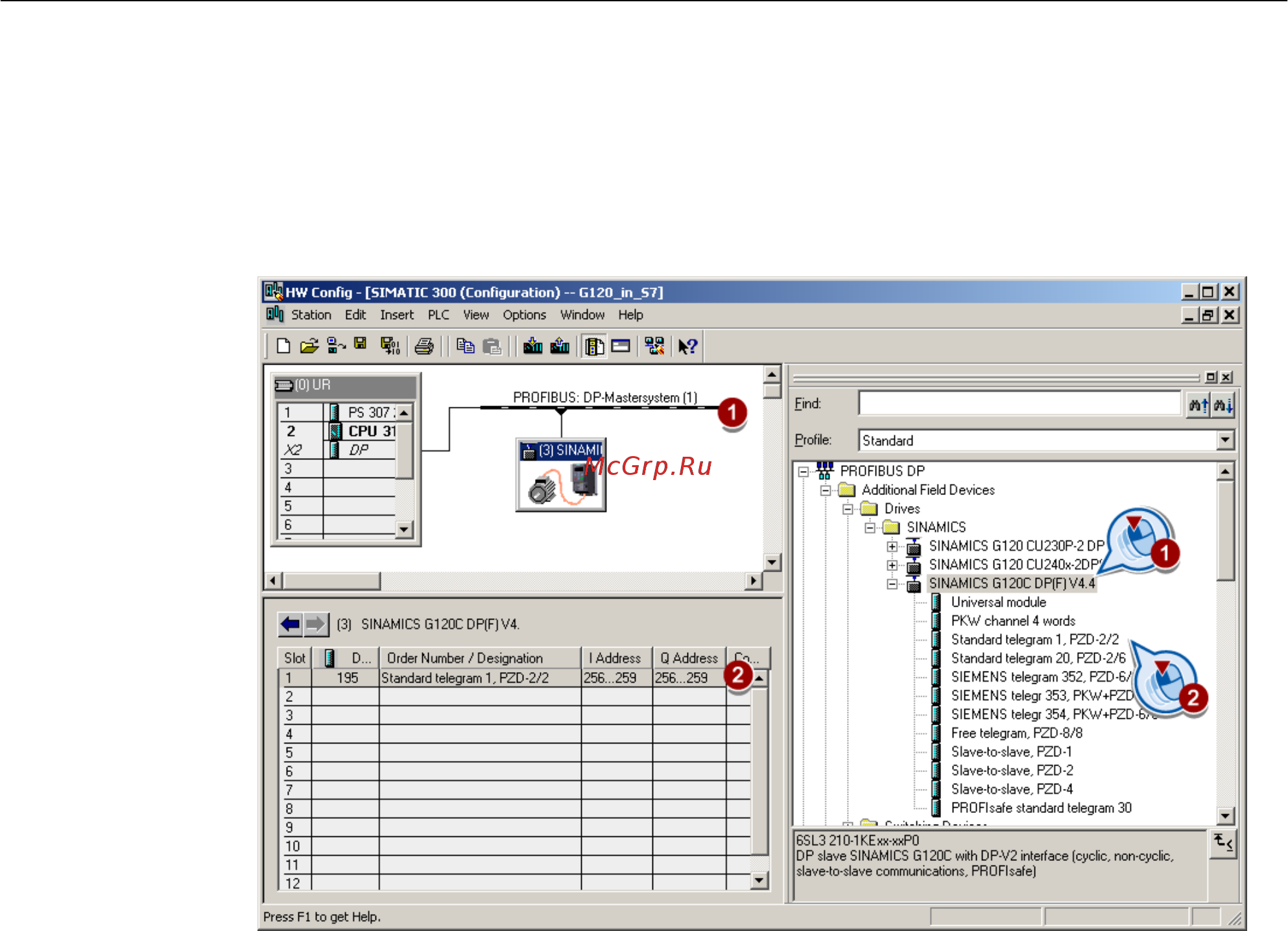Screen dimensions: 1288x931
Task: Select slot 1 row Standard telegram 1
Action: pos(516,678)
